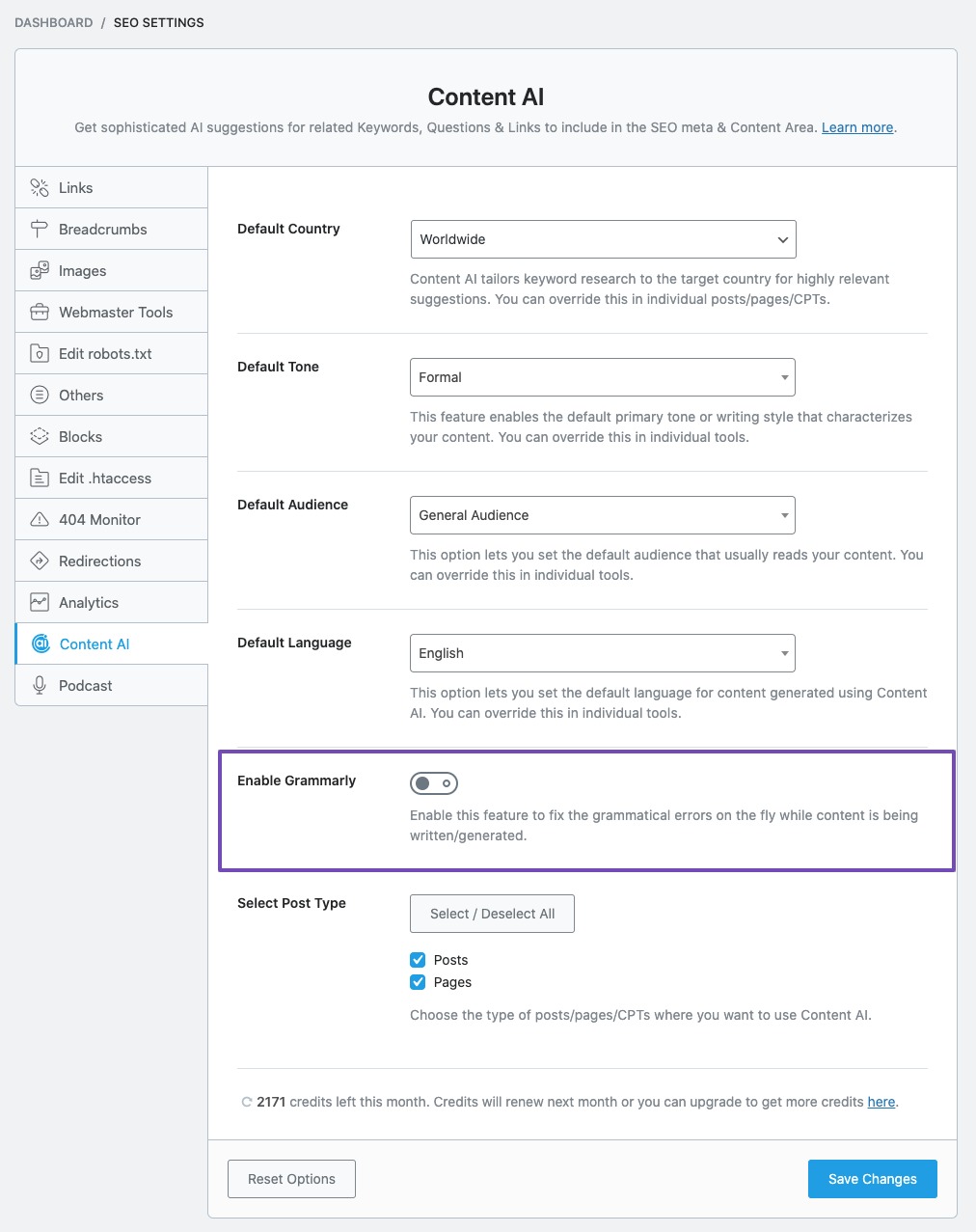The height and width of the screenshot is (1232, 976).
Task: Click the Save Changes button
Action: pyautogui.click(x=872, y=1178)
